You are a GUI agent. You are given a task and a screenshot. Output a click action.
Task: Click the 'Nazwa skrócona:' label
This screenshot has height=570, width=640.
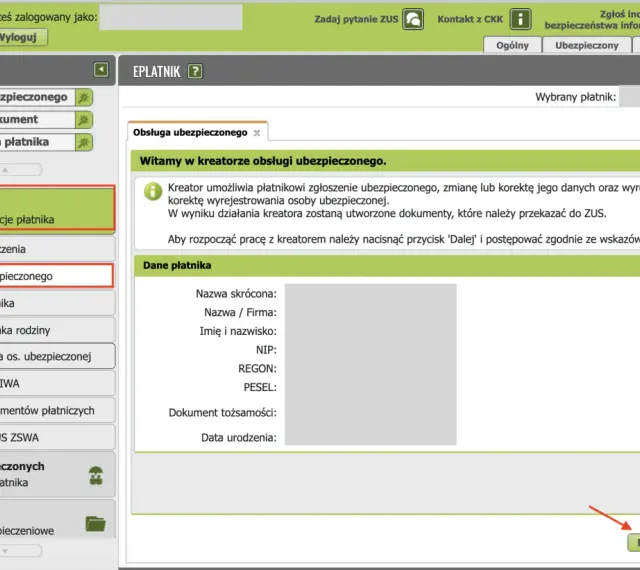(236, 294)
